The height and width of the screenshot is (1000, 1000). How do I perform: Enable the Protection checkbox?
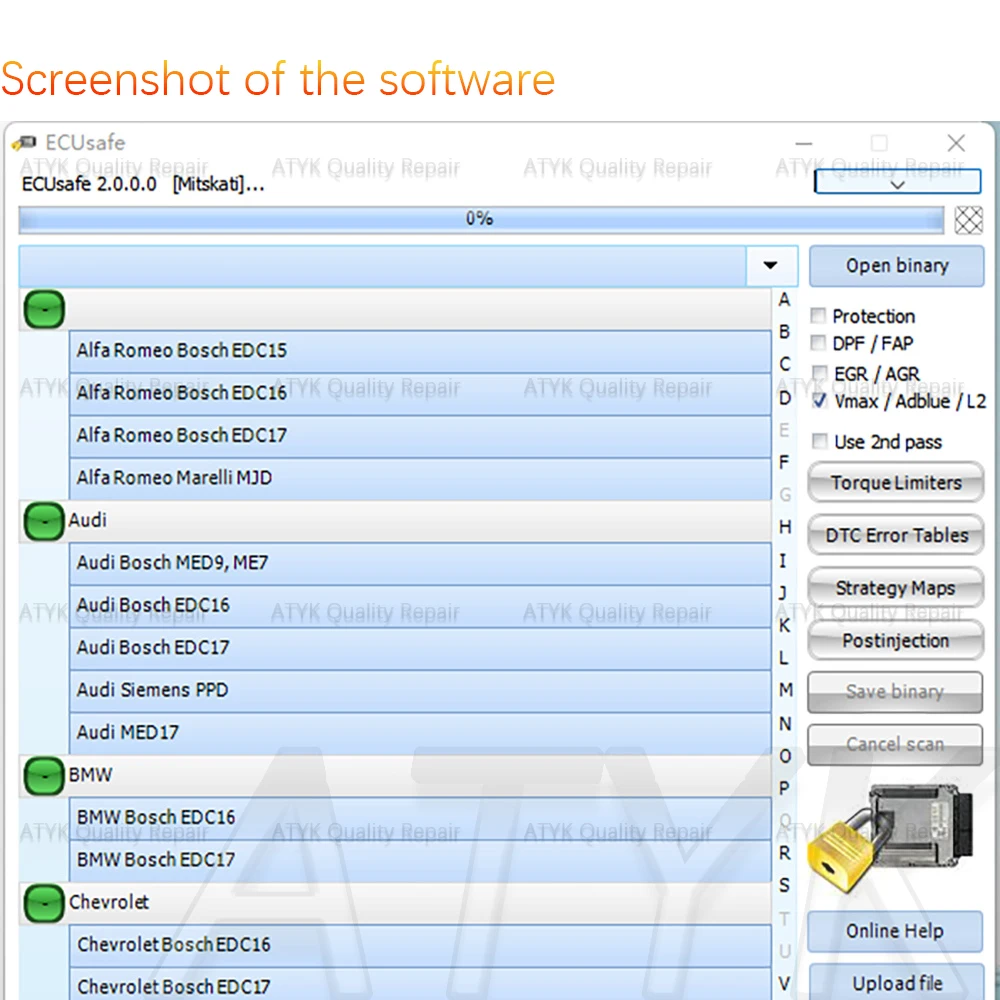818,315
